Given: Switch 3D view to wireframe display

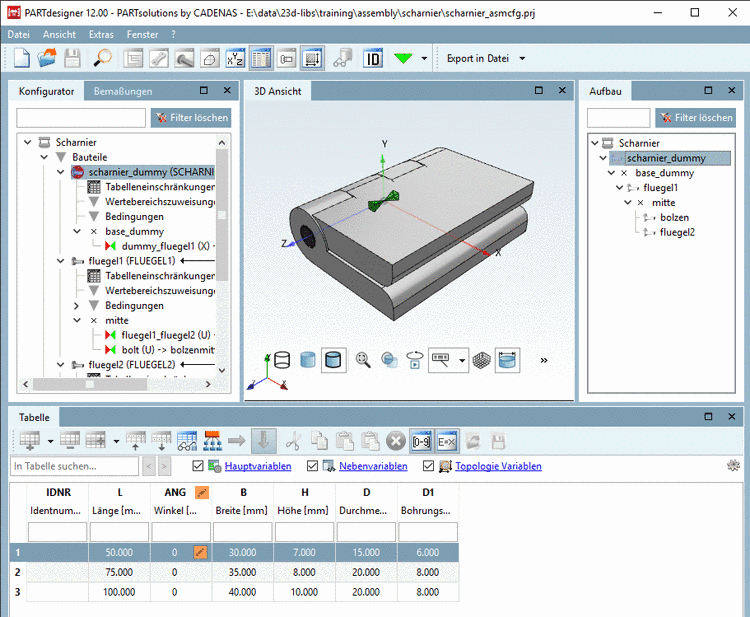Looking at the screenshot, I should (x=282, y=359).
